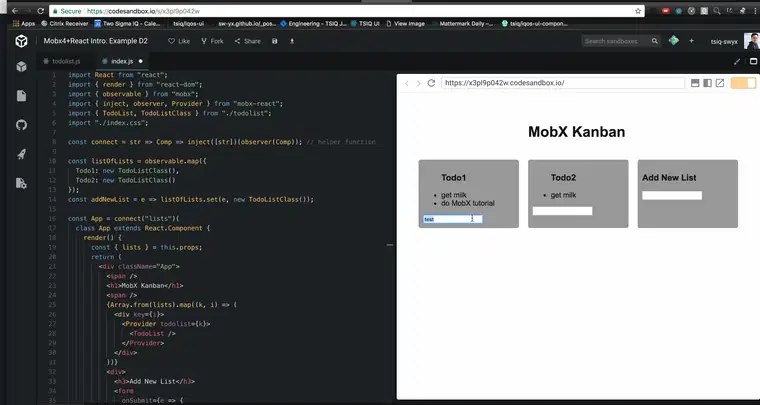Open the configuration files sidebar icon
Screen dimensions: 760x405
[20, 184]
